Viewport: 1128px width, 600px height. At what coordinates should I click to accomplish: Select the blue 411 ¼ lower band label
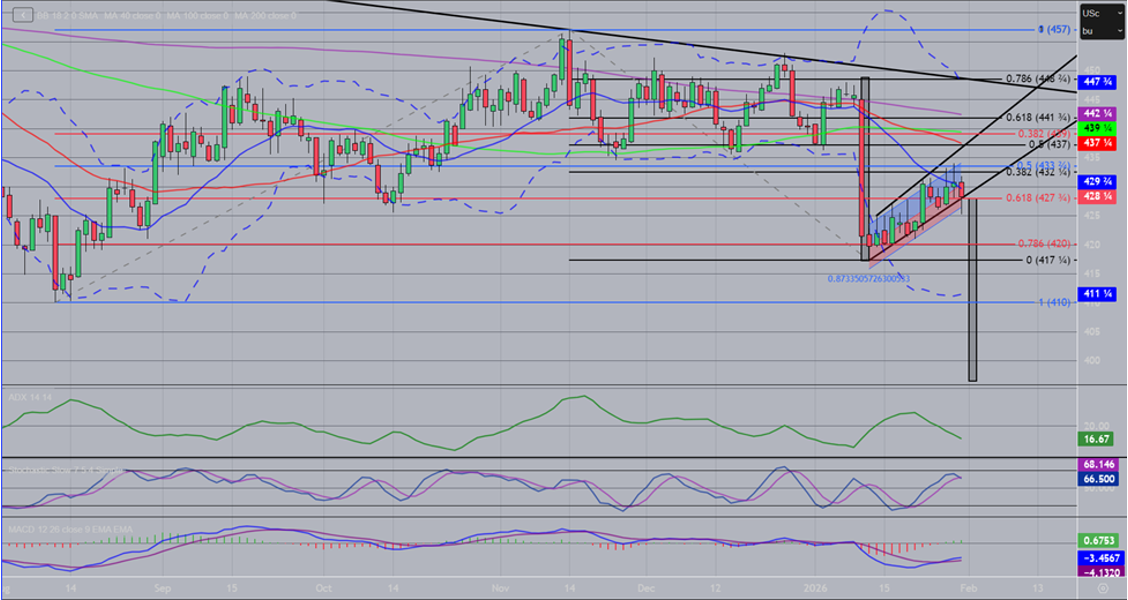(x=1093, y=293)
